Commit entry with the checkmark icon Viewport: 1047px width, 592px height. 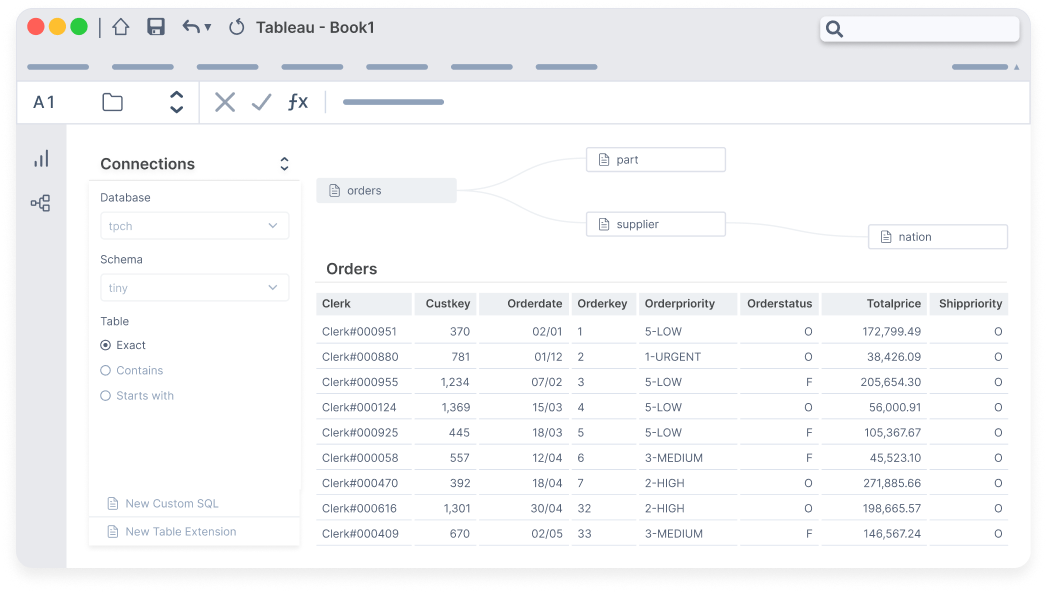coord(262,101)
